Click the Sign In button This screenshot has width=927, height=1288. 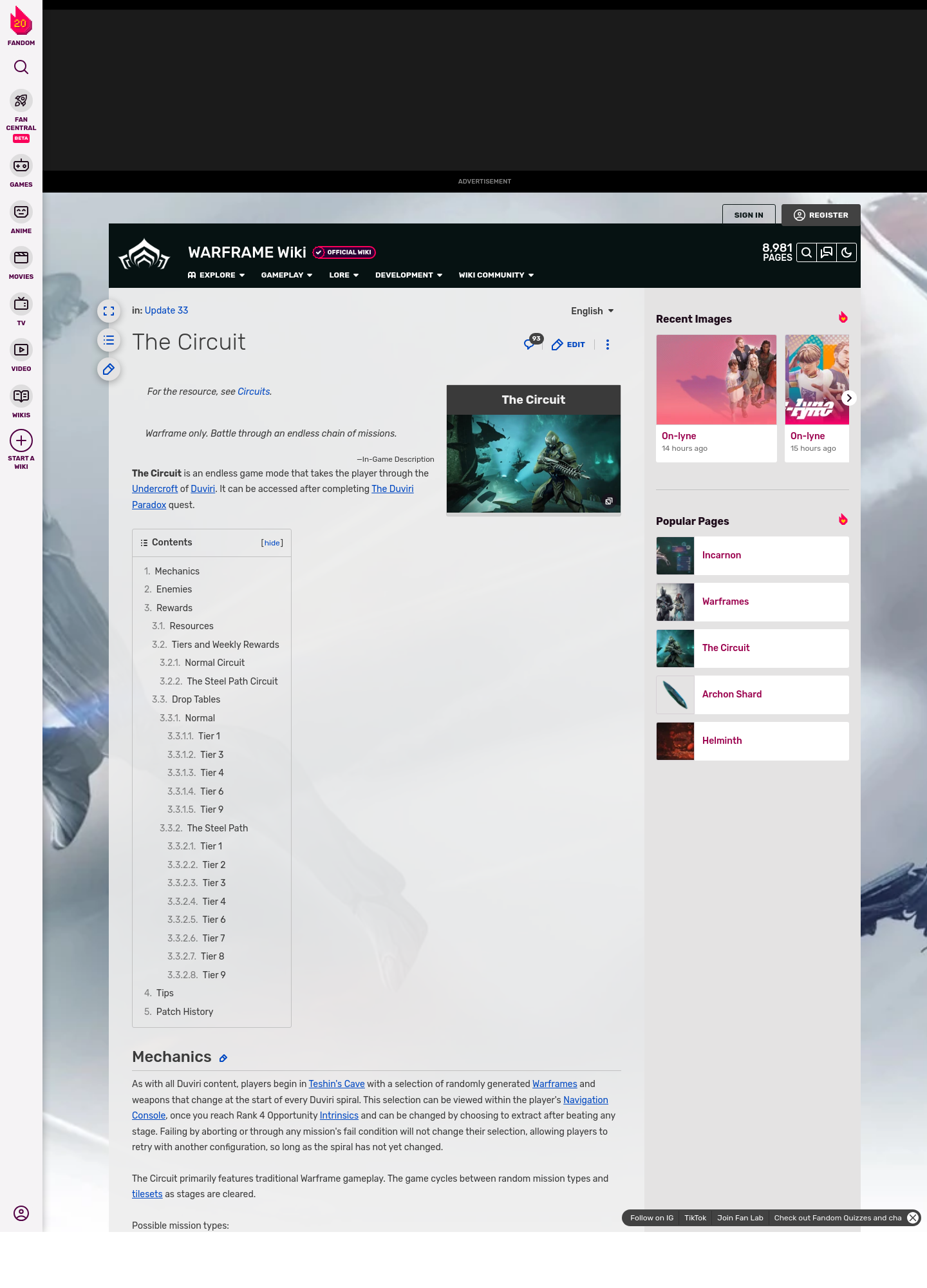point(749,215)
